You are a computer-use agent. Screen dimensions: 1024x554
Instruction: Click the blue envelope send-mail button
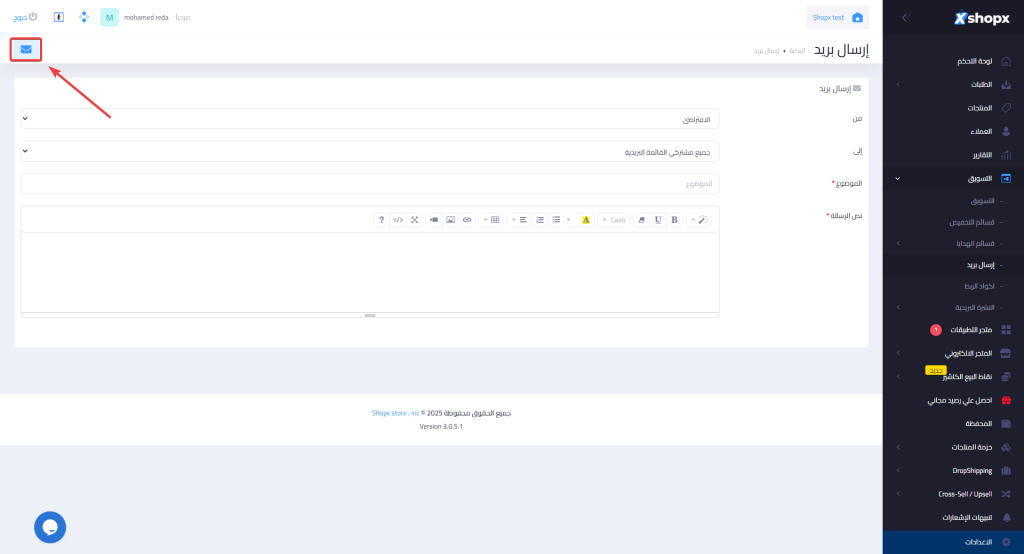[26, 49]
